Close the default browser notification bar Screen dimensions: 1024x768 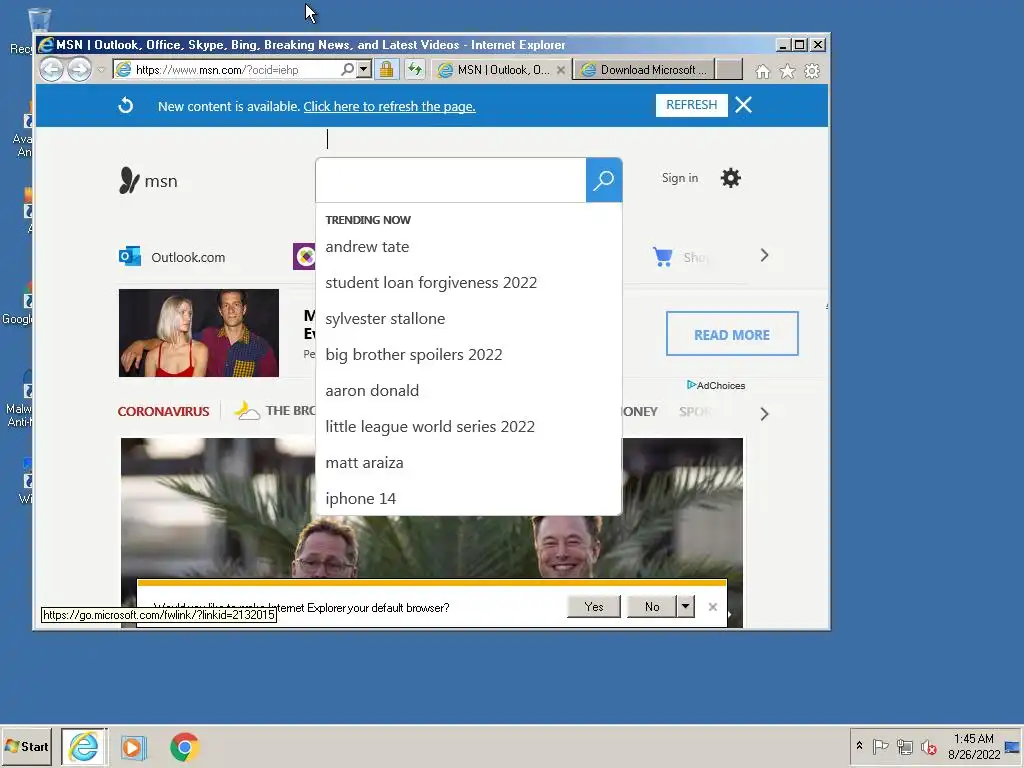[x=712, y=607]
